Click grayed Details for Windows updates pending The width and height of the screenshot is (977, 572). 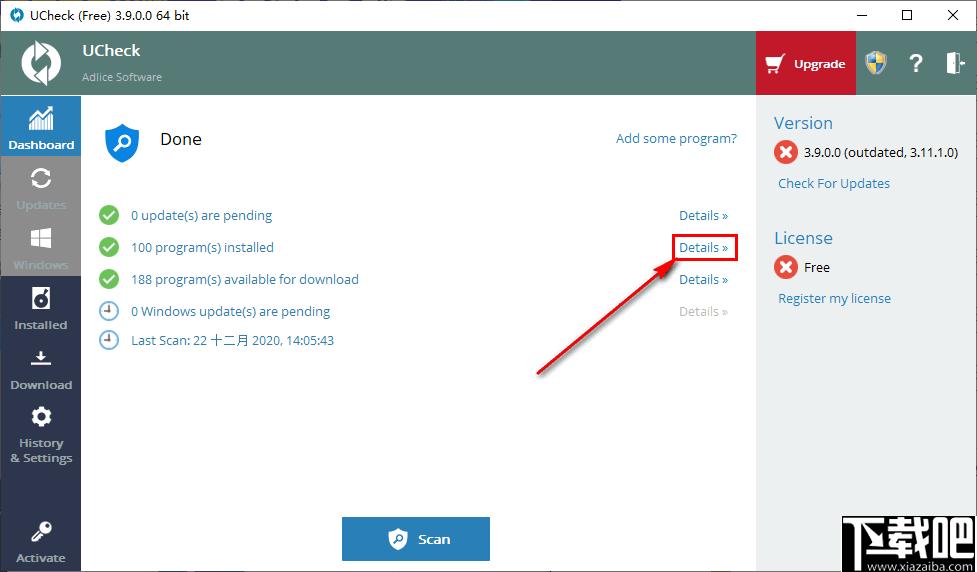coord(703,312)
